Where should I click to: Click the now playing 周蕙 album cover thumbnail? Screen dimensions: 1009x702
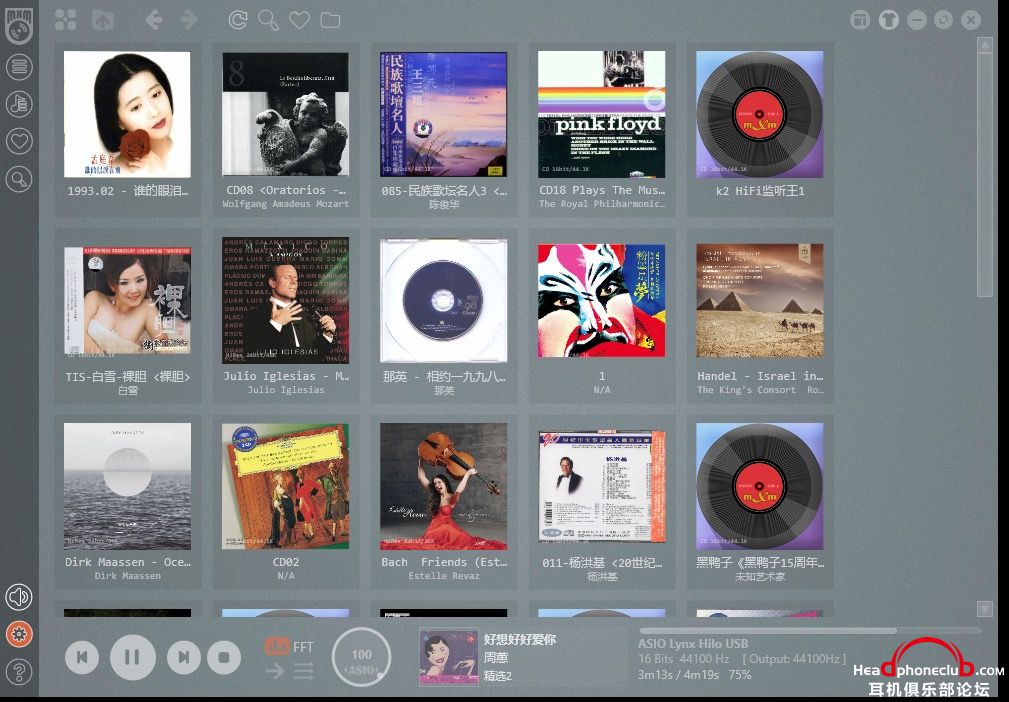click(x=449, y=657)
